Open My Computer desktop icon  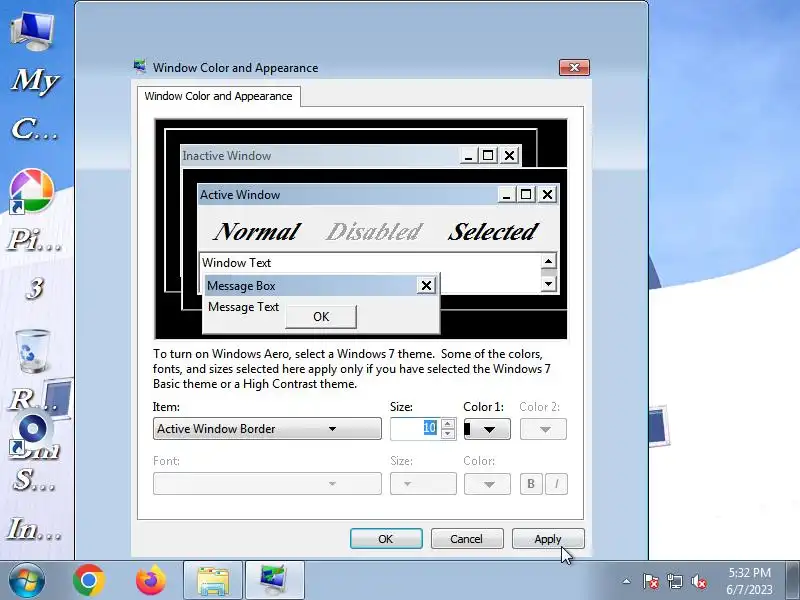32,32
